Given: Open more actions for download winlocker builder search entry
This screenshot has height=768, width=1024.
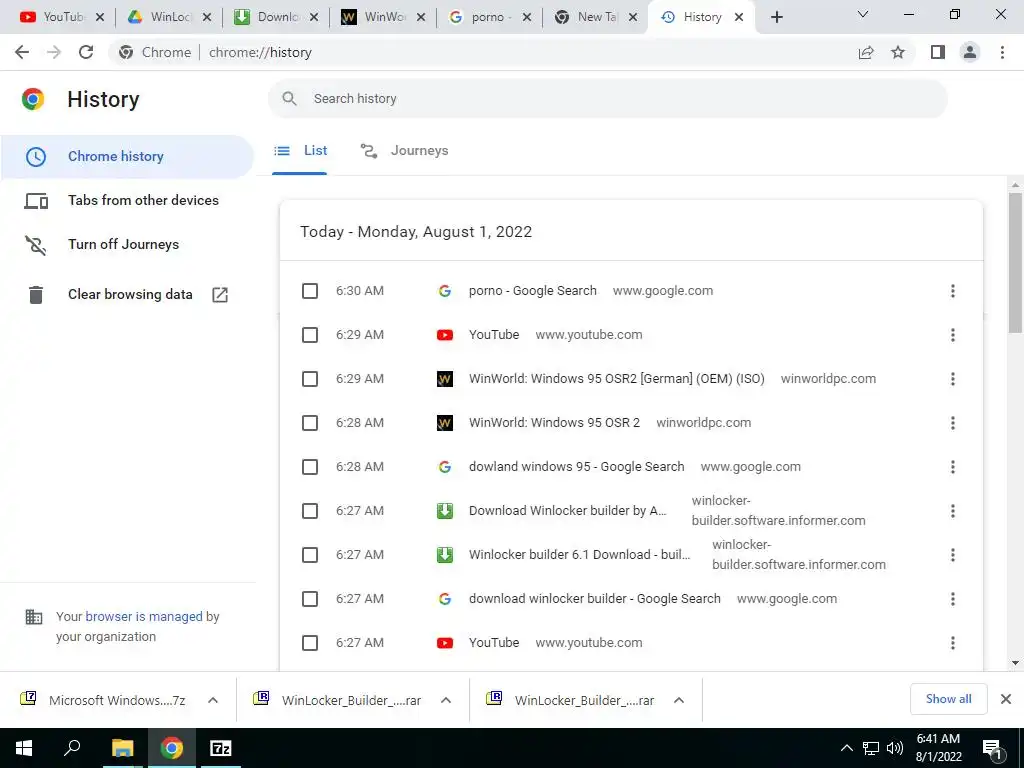Looking at the screenshot, I should [953, 599].
